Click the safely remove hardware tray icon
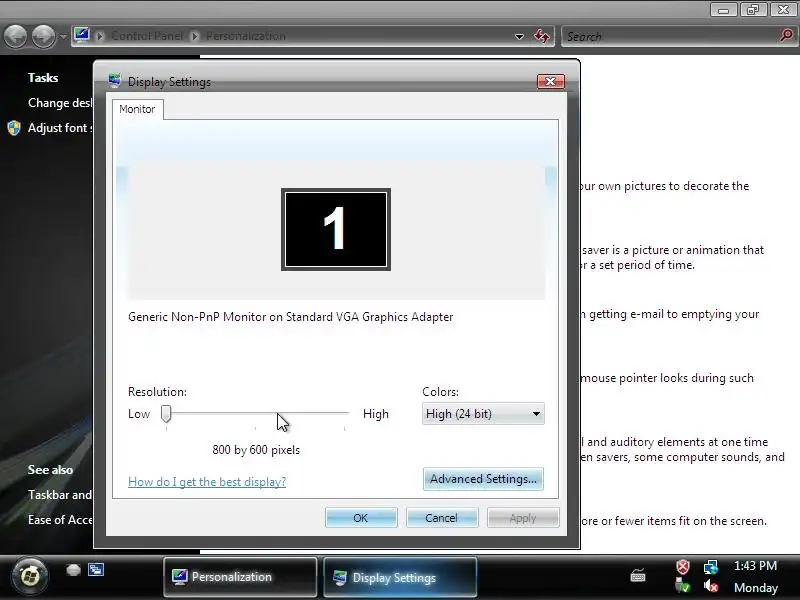 683,586
